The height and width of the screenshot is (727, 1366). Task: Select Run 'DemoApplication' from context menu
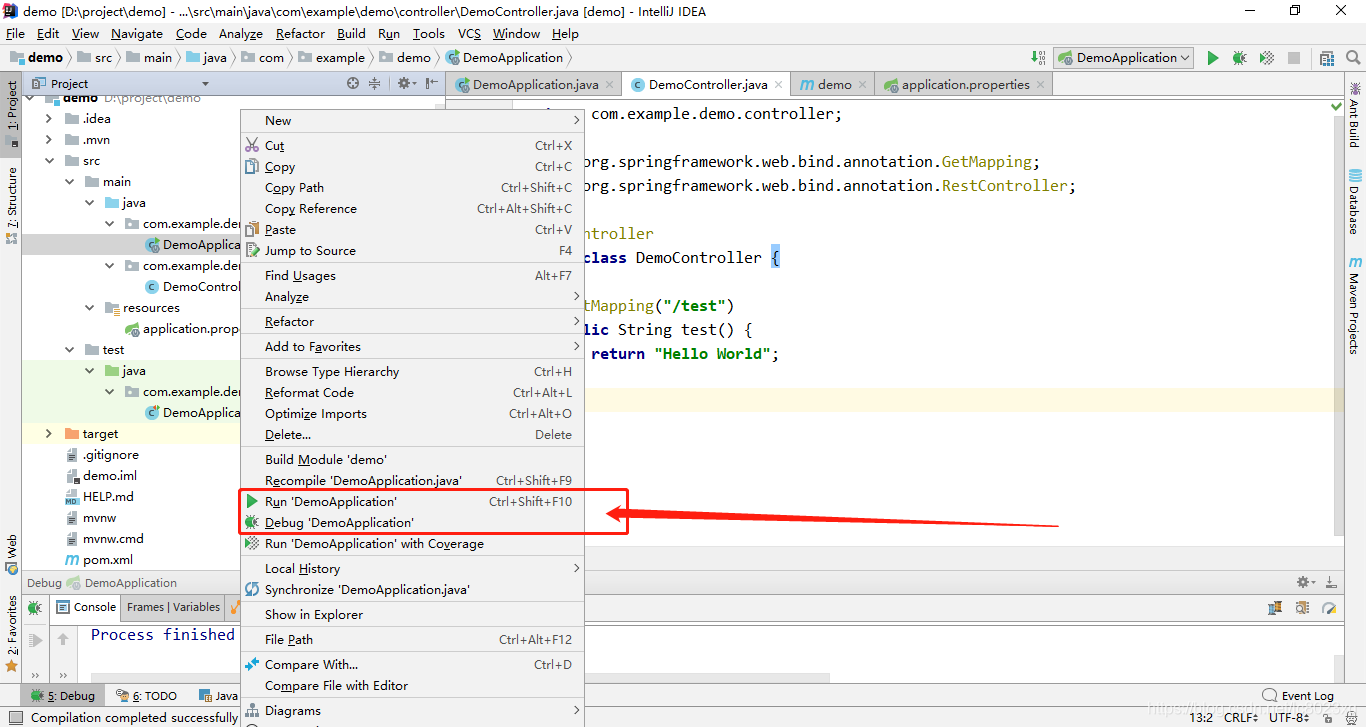[412, 502]
